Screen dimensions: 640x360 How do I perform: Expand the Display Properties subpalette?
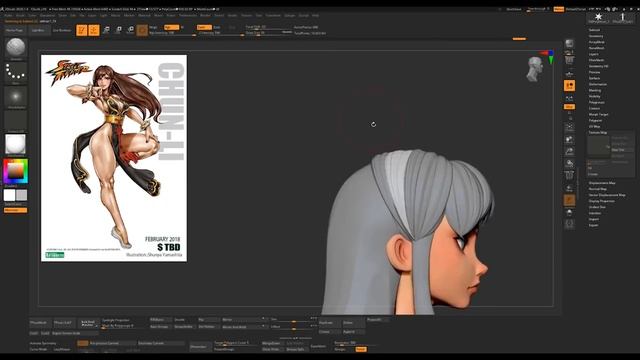[x=602, y=201]
